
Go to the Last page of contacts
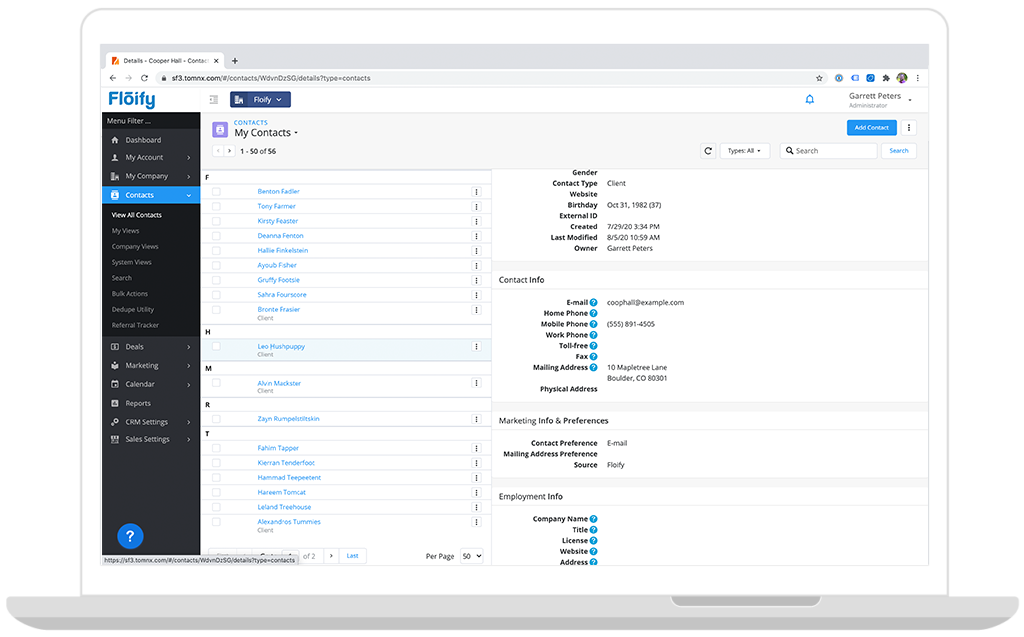coord(352,555)
